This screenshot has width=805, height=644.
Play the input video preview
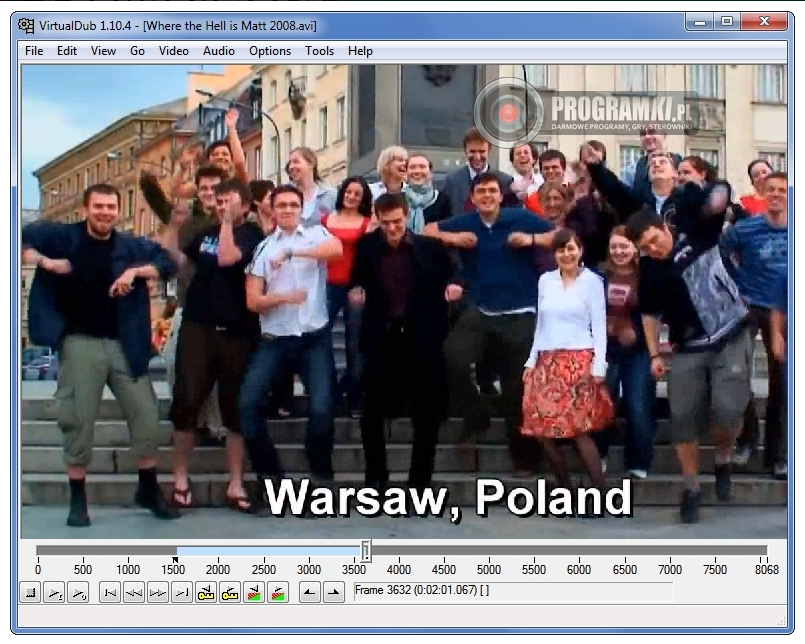[54, 593]
